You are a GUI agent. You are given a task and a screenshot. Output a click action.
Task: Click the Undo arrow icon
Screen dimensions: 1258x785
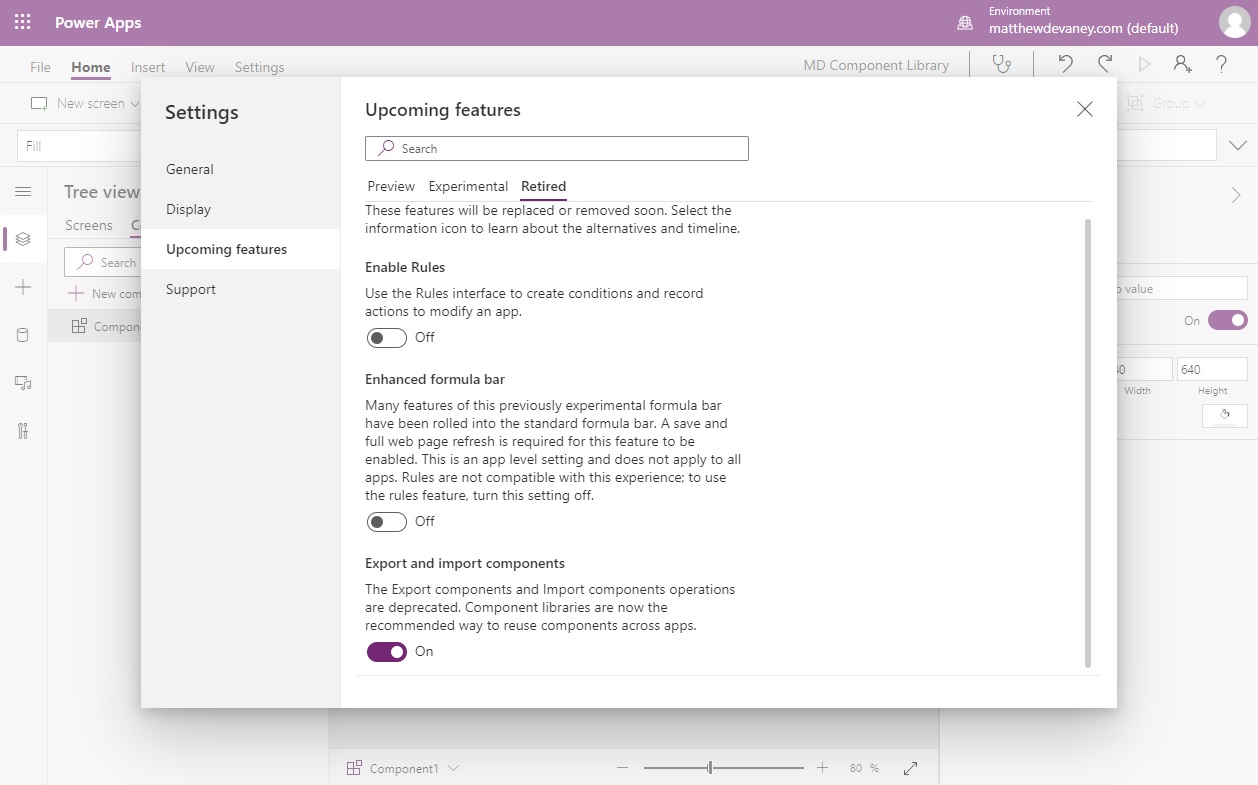point(1063,64)
